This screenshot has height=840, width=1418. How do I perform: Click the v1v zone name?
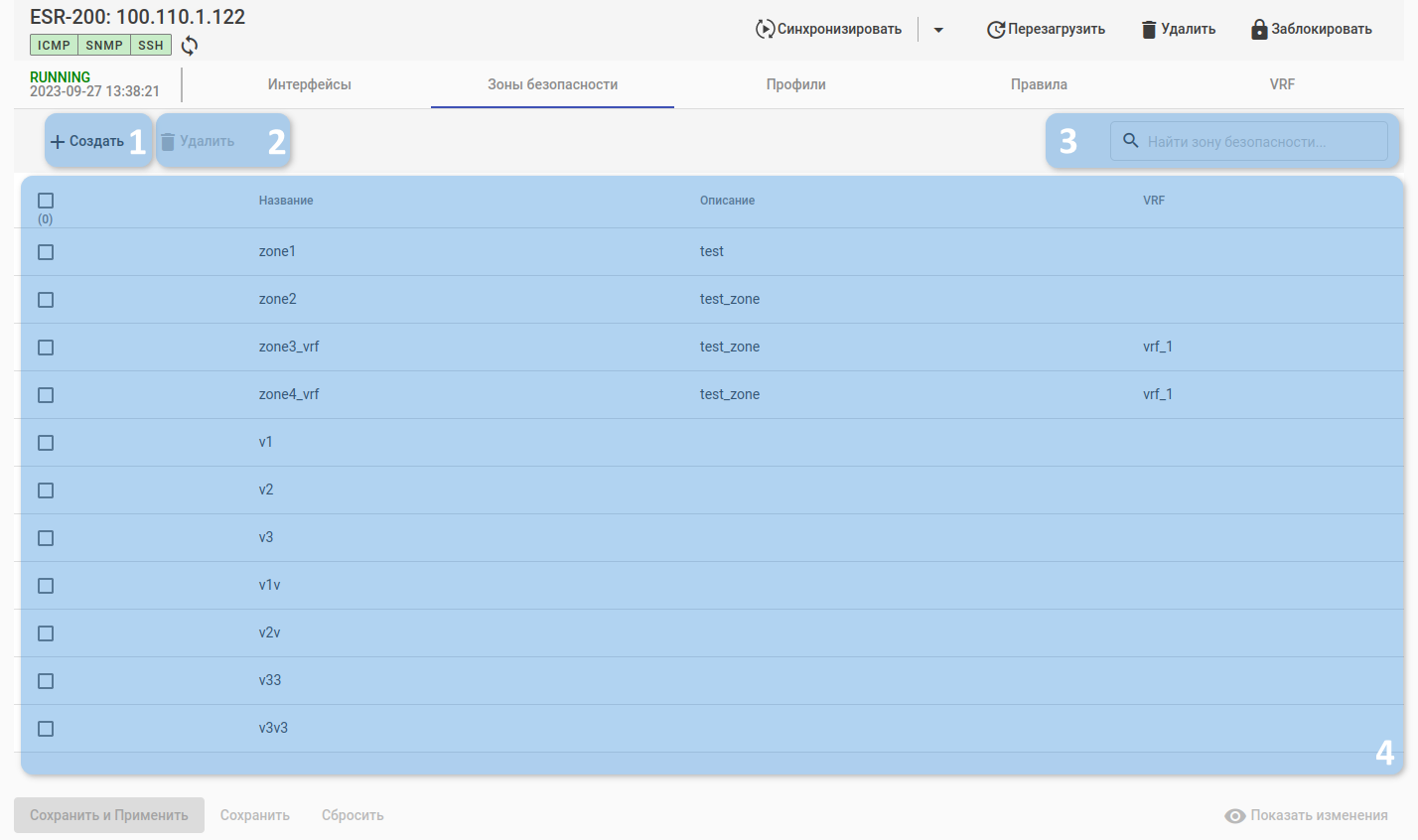(x=269, y=585)
